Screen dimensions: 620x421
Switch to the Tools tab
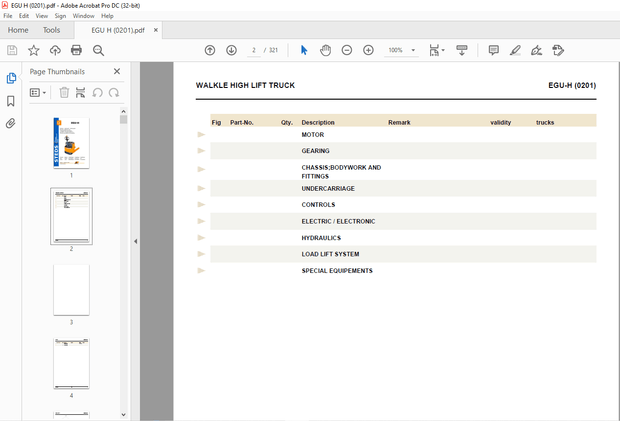51,30
